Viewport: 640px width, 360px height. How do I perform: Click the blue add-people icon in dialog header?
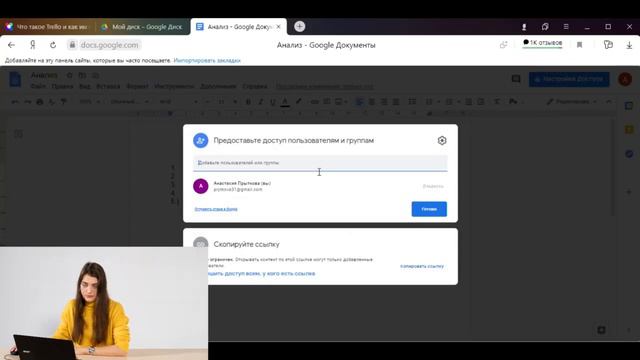pyautogui.click(x=200, y=140)
